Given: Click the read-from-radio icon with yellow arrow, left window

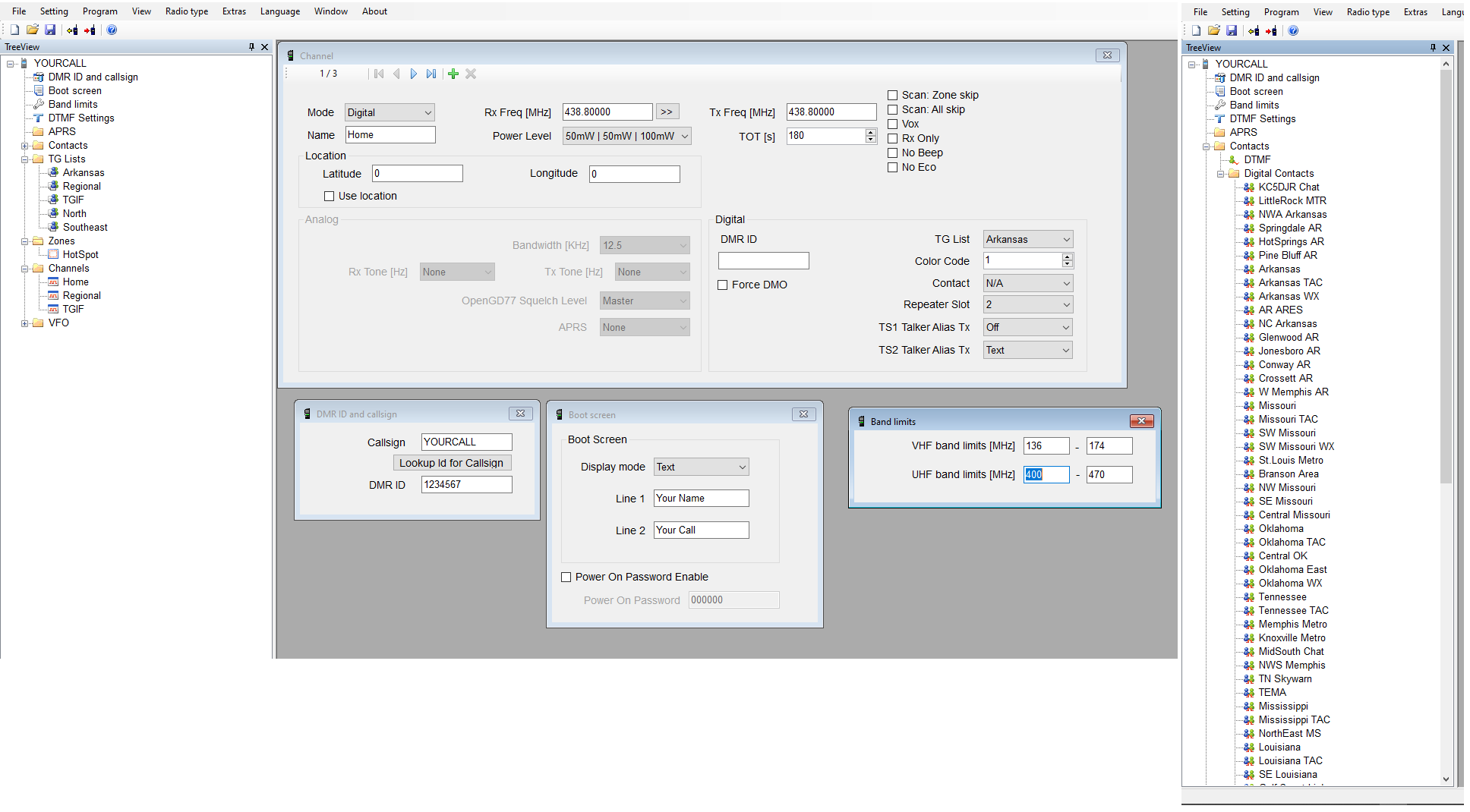Looking at the screenshot, I should 72,30.
